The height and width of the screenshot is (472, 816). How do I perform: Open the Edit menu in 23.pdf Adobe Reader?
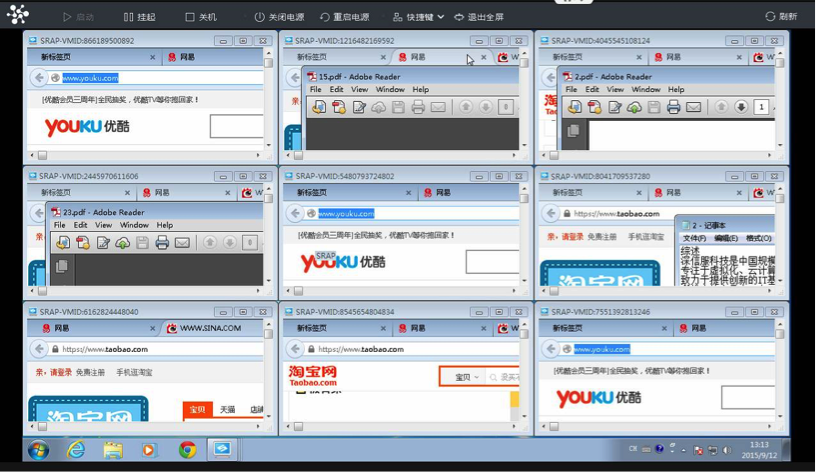click(80, 225)
